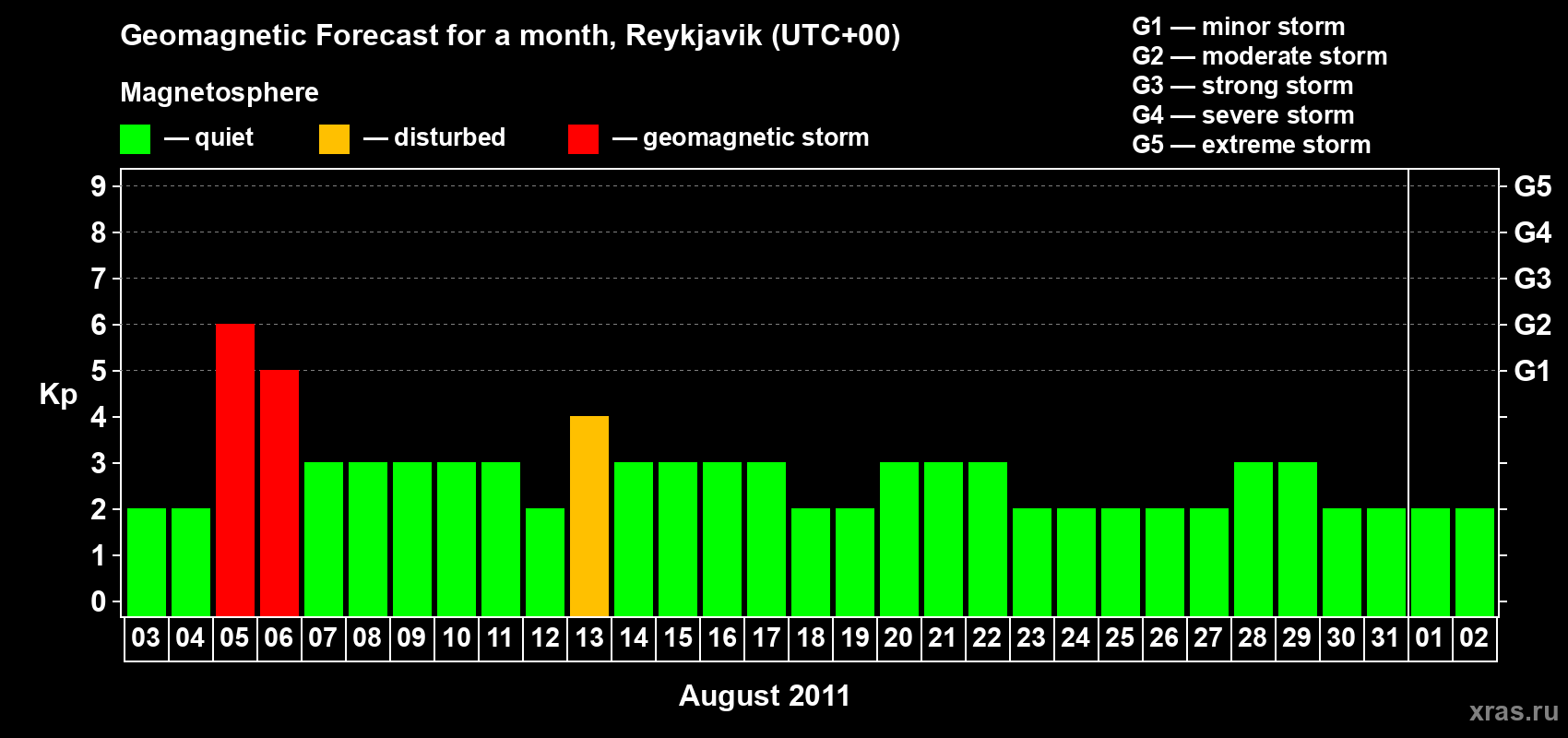Click the 'G3 — strong storm' legend line
The height and width of the screenshot is (738, 1568).
coord(1242,86)
